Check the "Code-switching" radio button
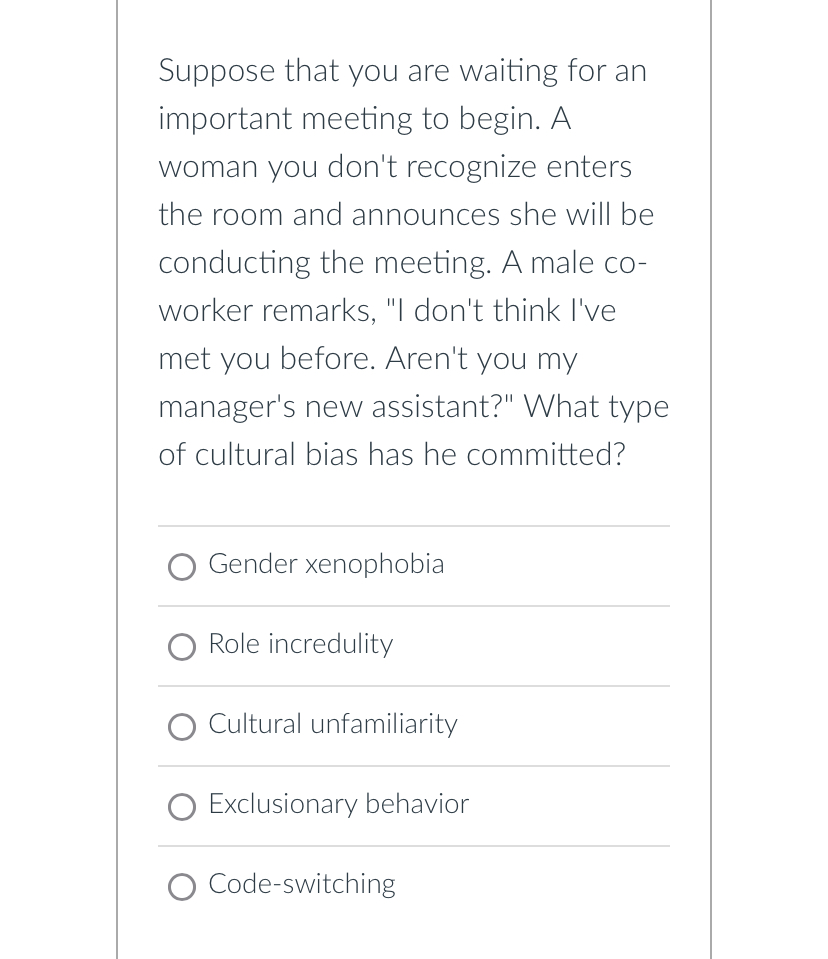This screenshot has width=828, height=959. [x=182, y=887]
